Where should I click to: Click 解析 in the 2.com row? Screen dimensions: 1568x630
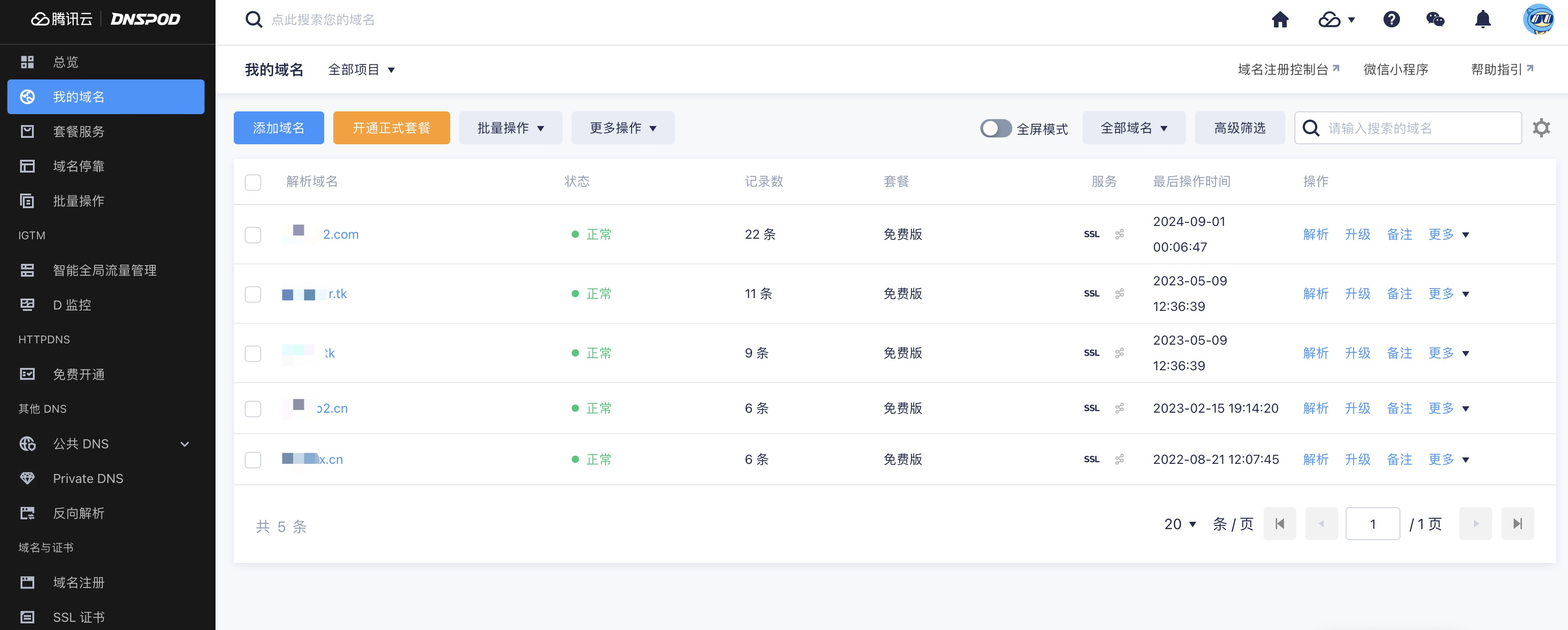click(x=1315, y=234)
